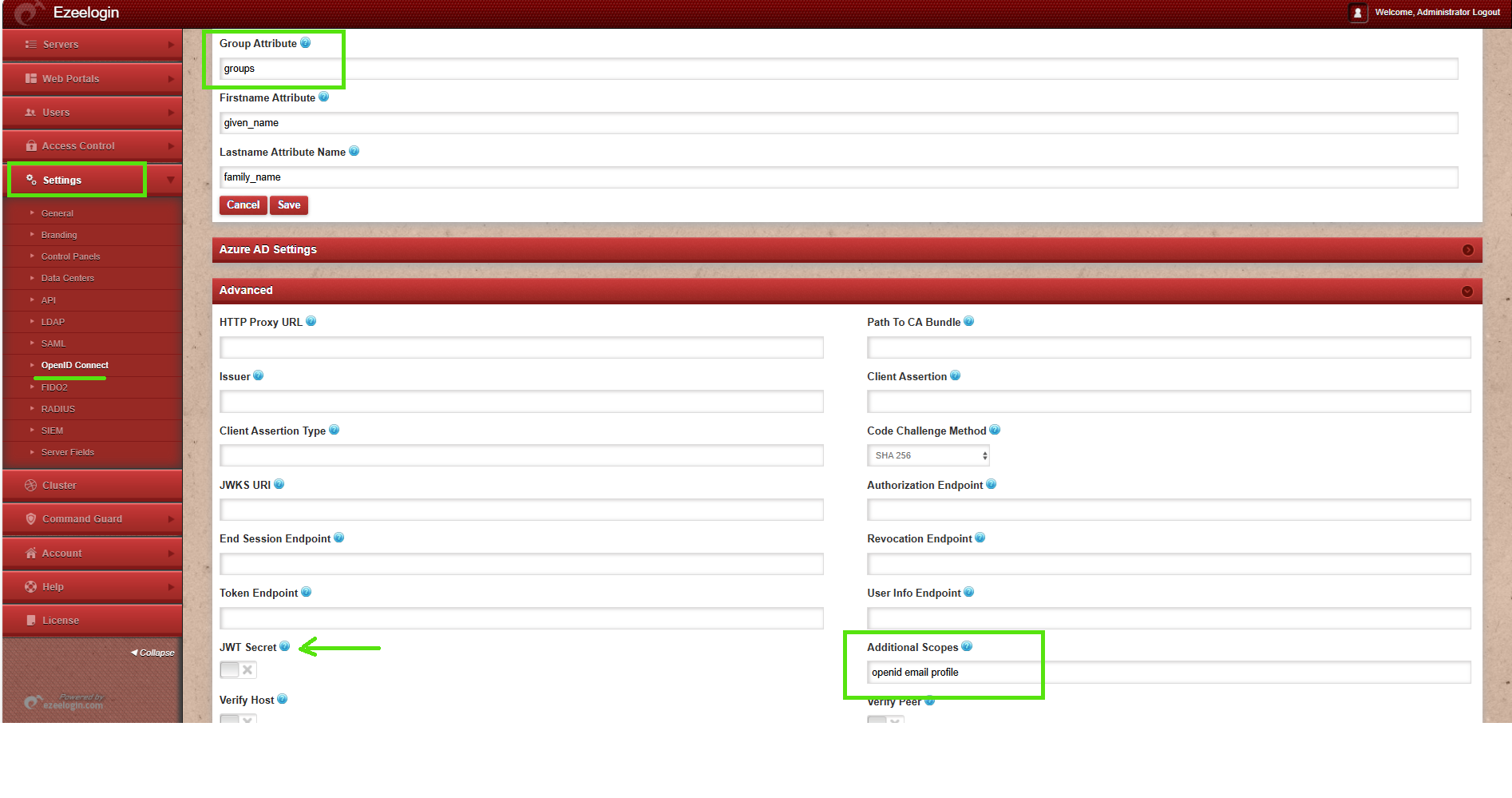Click help icon beside Path To CA Bundle

point(968,321)
